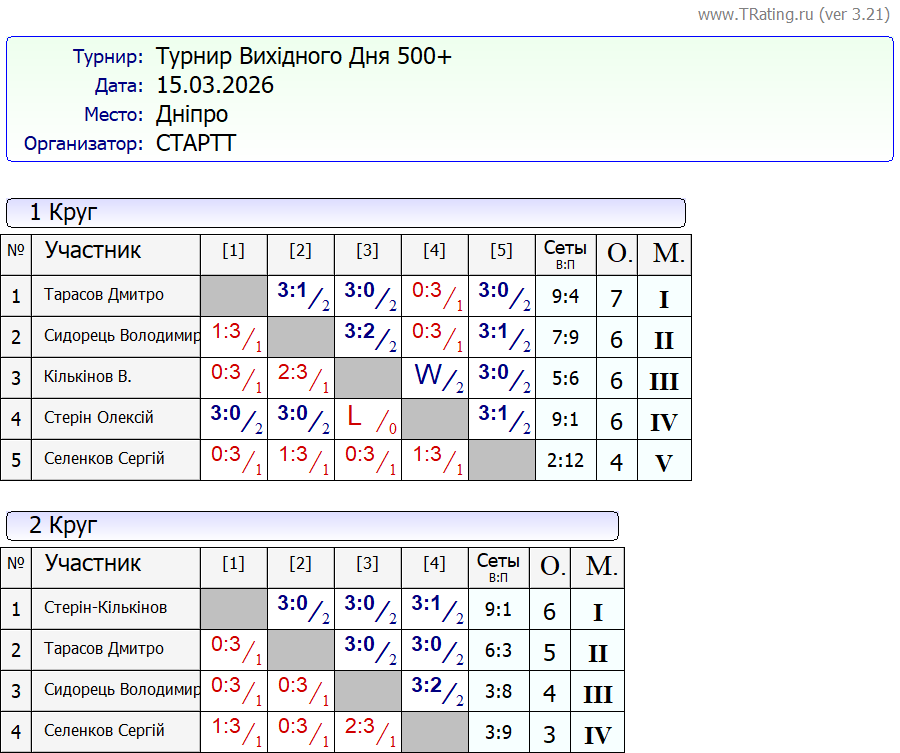900x753 pixels.
Task: Select the 1 Круг section header
Action: point(345,212)
